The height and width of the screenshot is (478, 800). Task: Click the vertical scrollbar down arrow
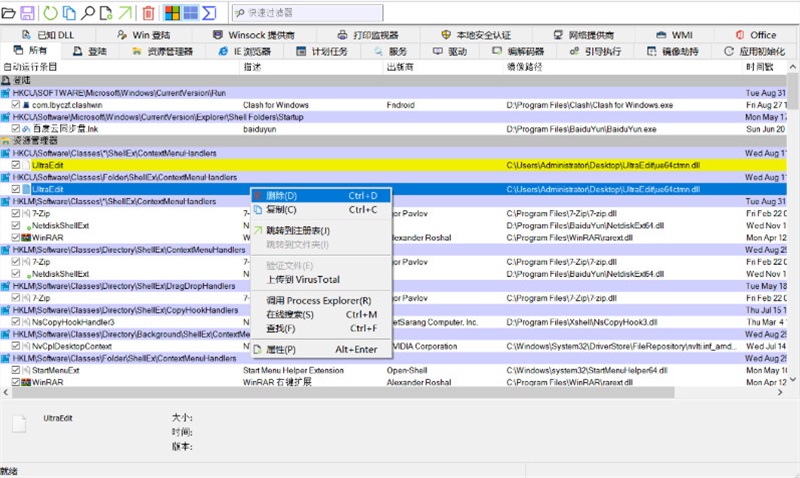pos(792,380)
